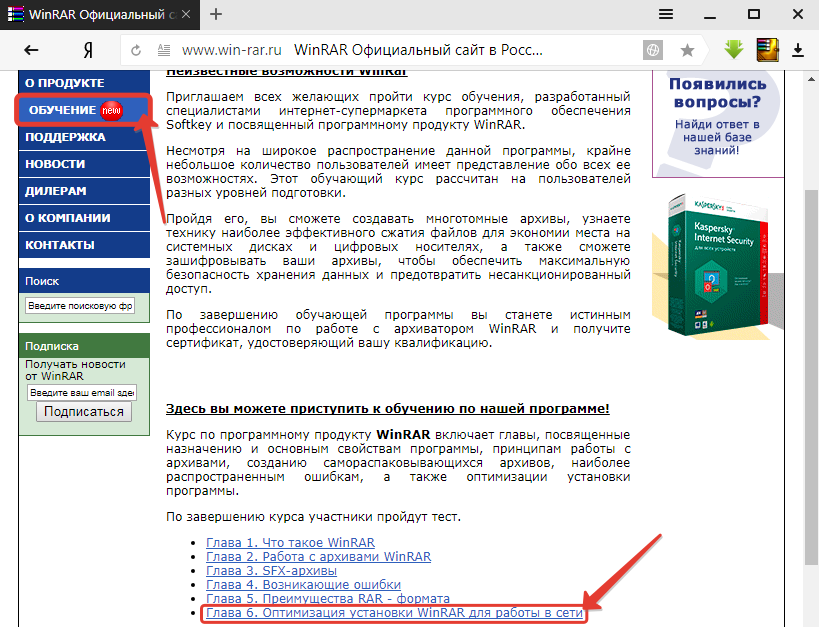Open the browser hamburger menu
The width and height of the screenshot is (819, 627).
[665, 14]
